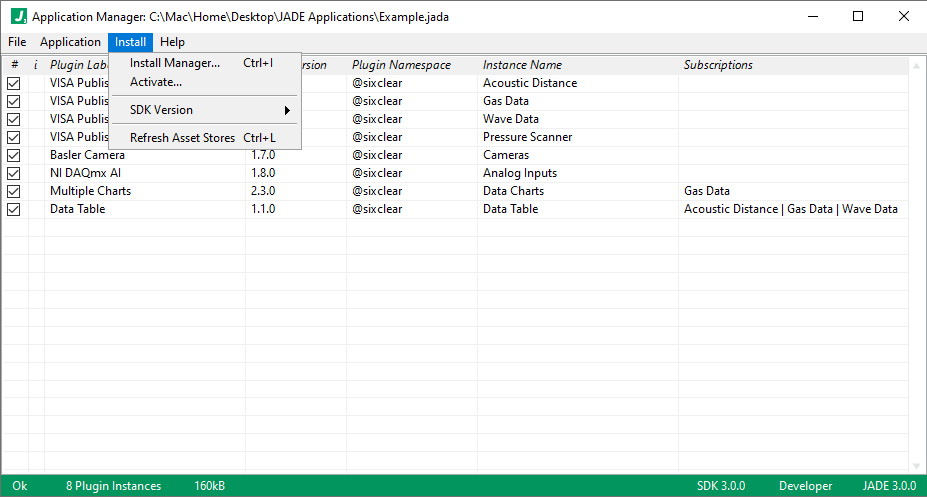This screenshot has height=497, width=927.
Task: Maximize the Application Manager window
Action: click(858, 17)
